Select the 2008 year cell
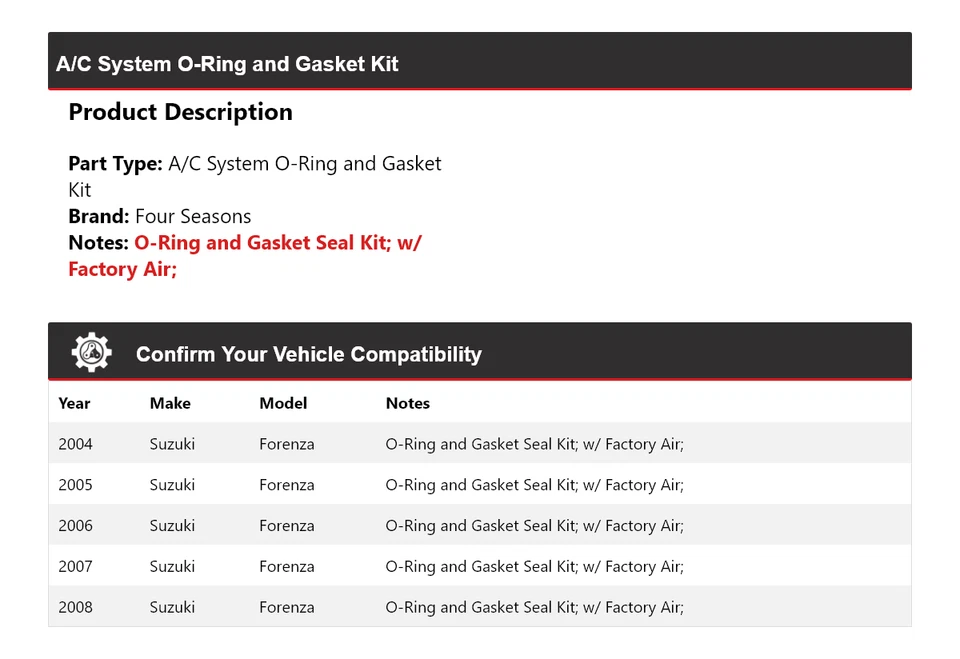The width and height of the screenshot is (960, 659). point(75,607)
